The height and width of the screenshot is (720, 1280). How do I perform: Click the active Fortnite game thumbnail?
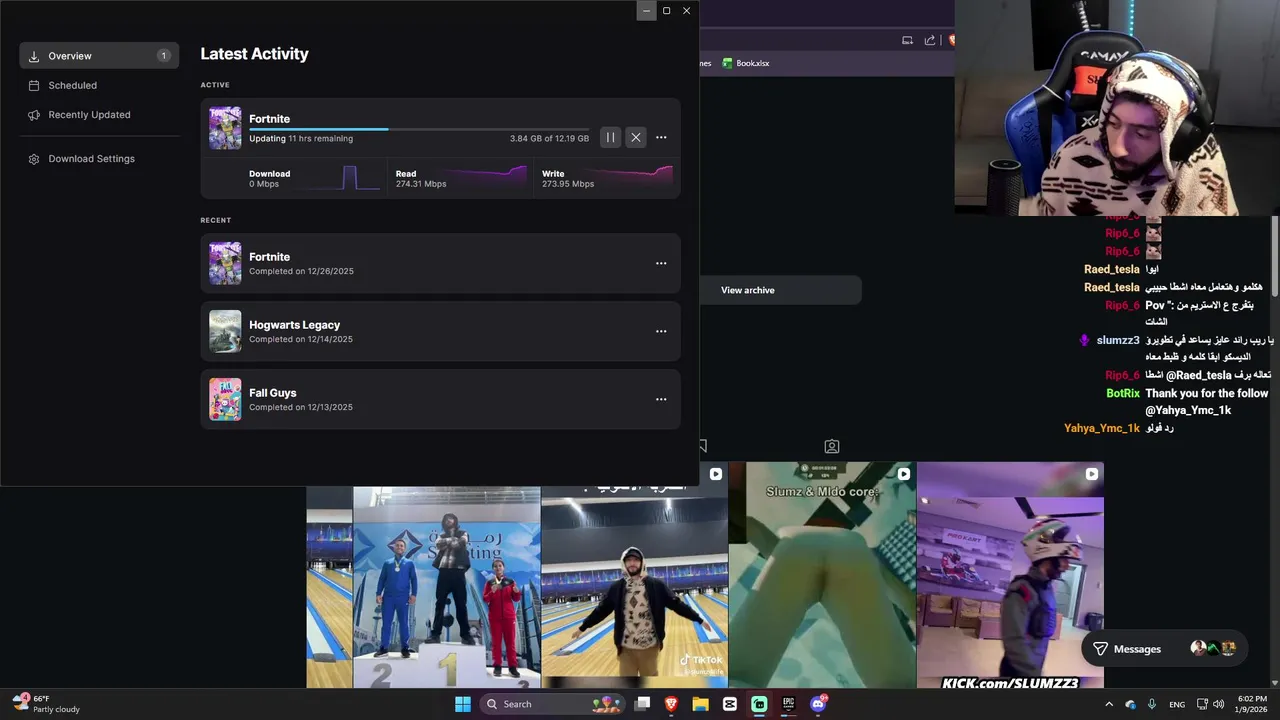pos(225,128)
